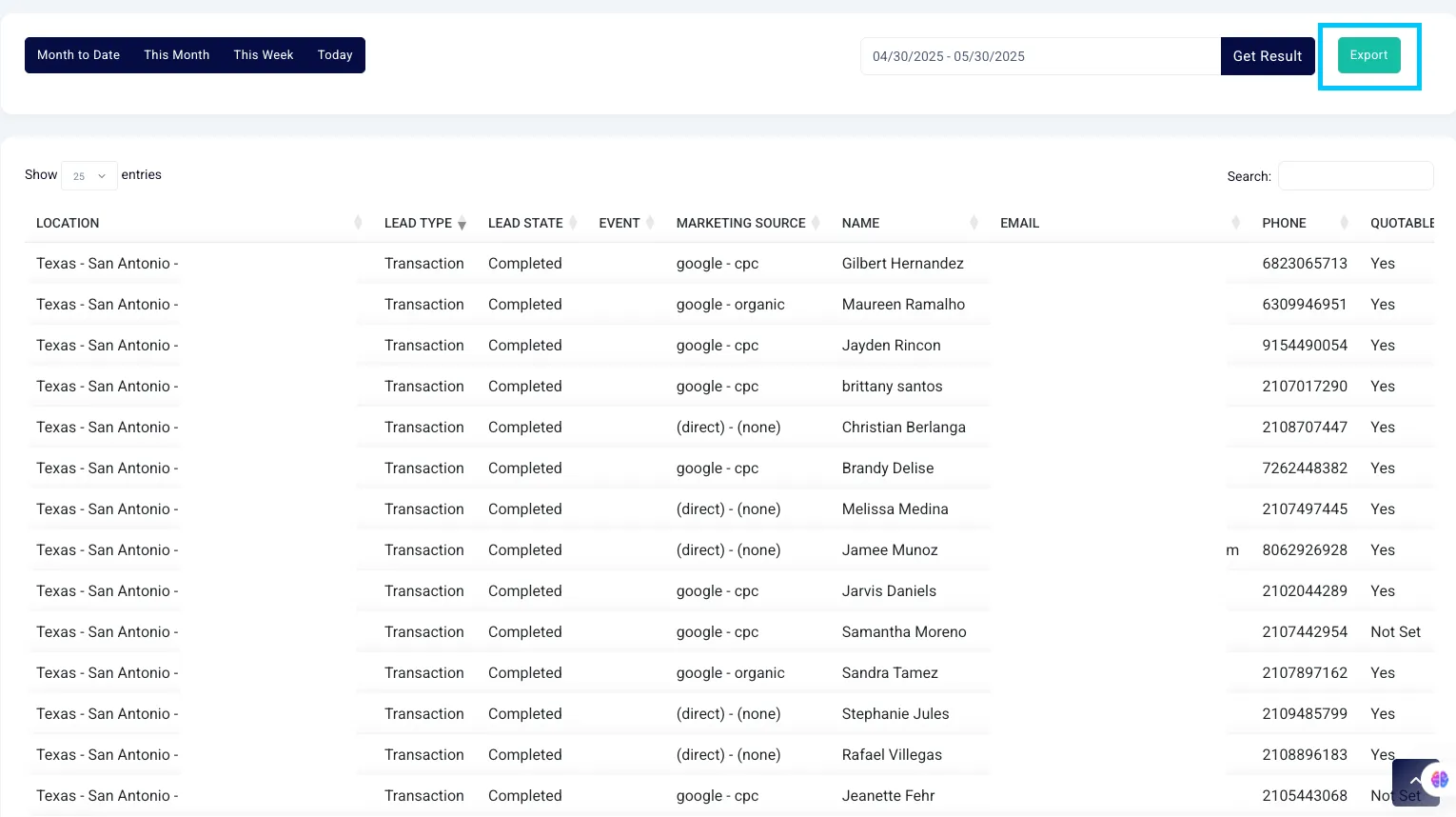Click 'Completed' in Jarvis Daniels' row
This screenshot has height=817, width=1456.
pos(525,591)
